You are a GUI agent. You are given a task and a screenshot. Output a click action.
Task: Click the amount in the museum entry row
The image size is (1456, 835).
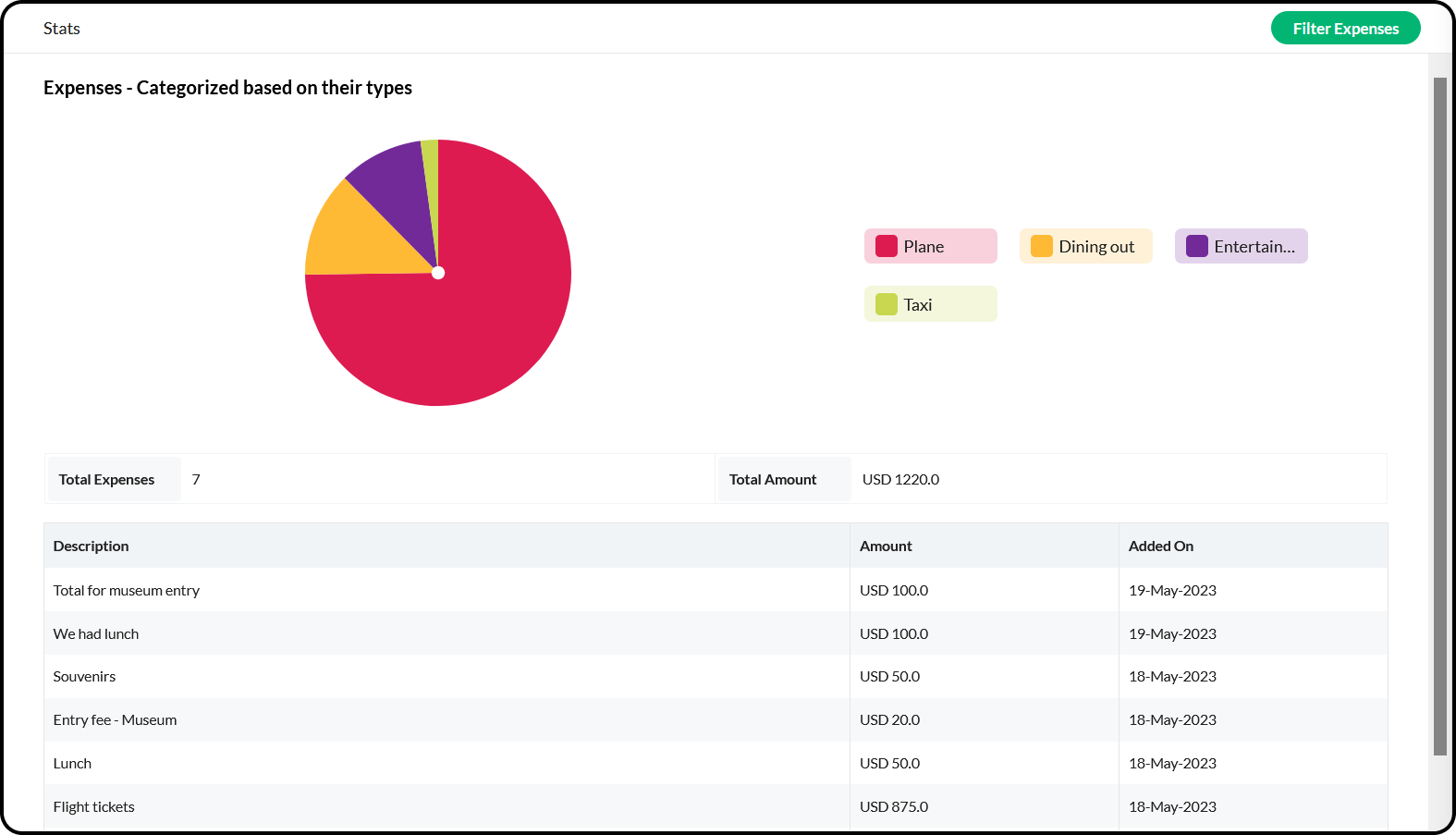click(x=894, y=590)
